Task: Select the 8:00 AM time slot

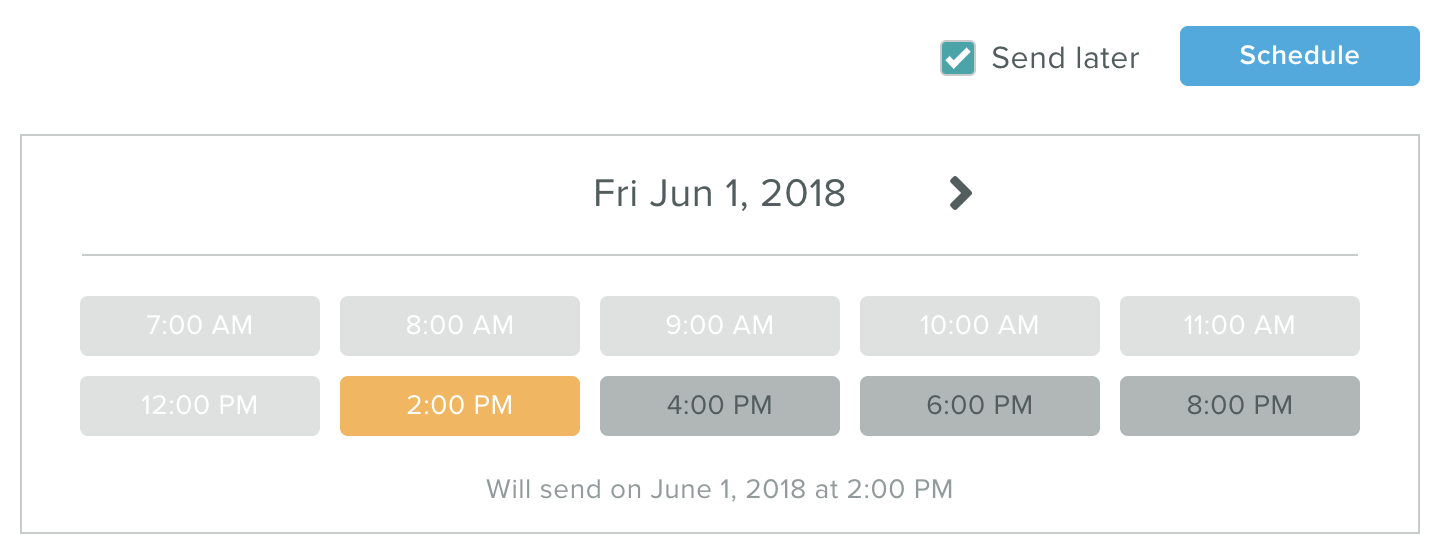Action: [x=460, y=326]
